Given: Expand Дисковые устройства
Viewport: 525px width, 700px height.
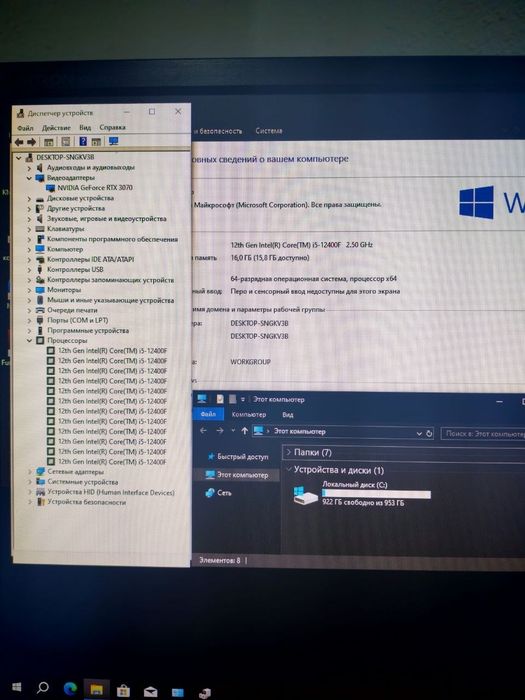Looking at the screenshot, I should coord(29,198).
